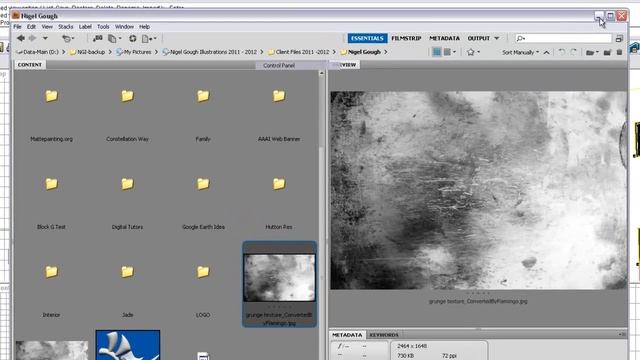Open the reveal recent file menu
The image size is (640, 360).
click(x=68, y=38)
